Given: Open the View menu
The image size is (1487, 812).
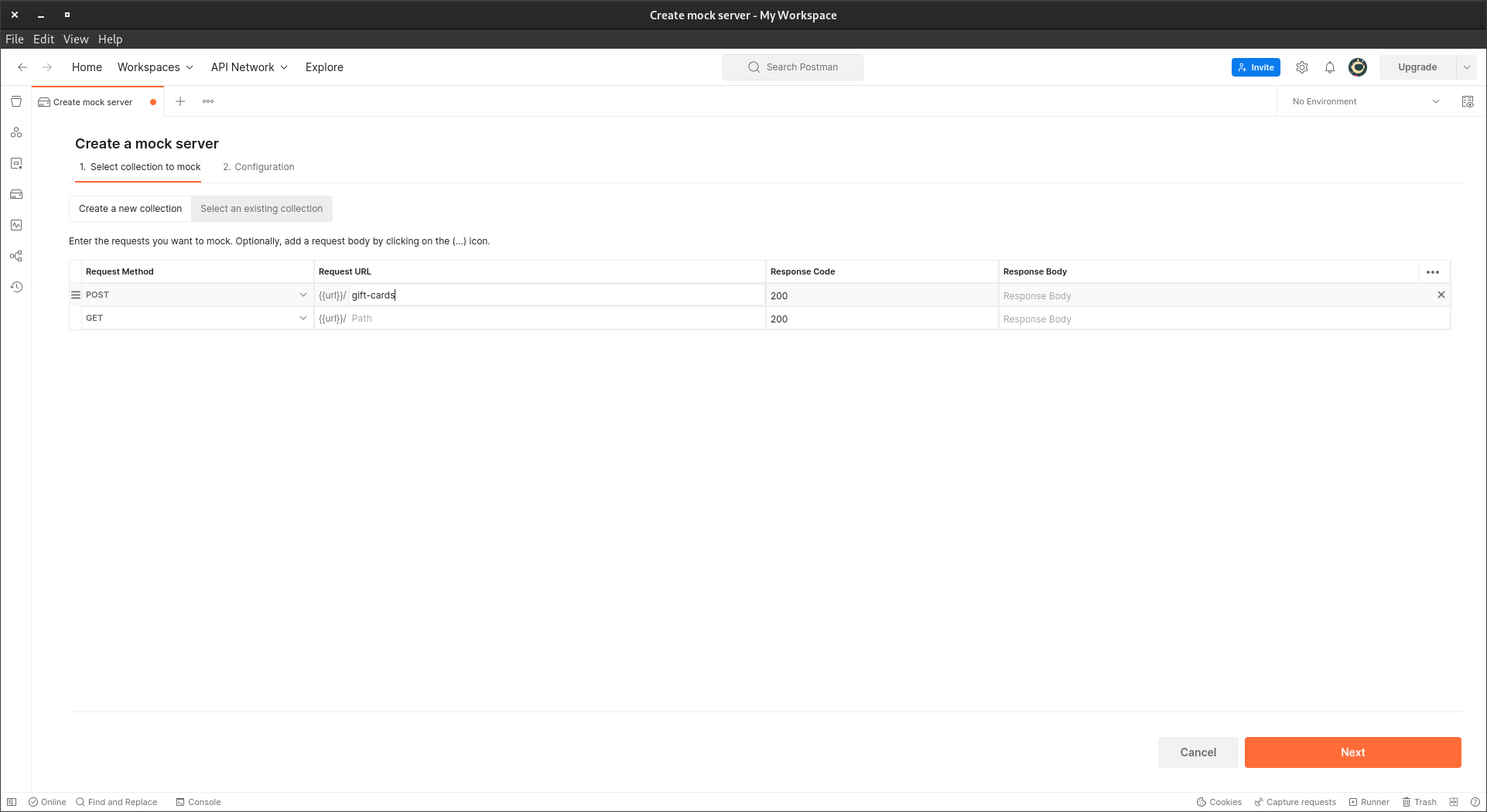Looking at the screenshot, I should click(75, 39).
